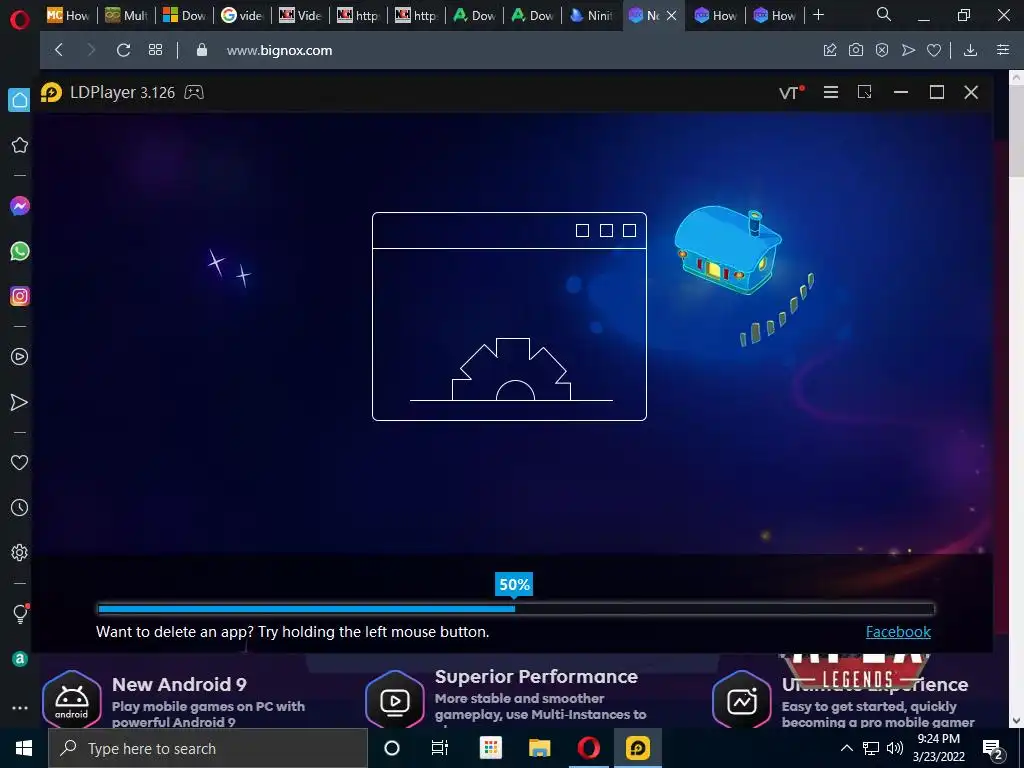This screenshot has height=768, width=1024.
Task: Click the 'Type here to search' box
Action: [x=208, y=748]
